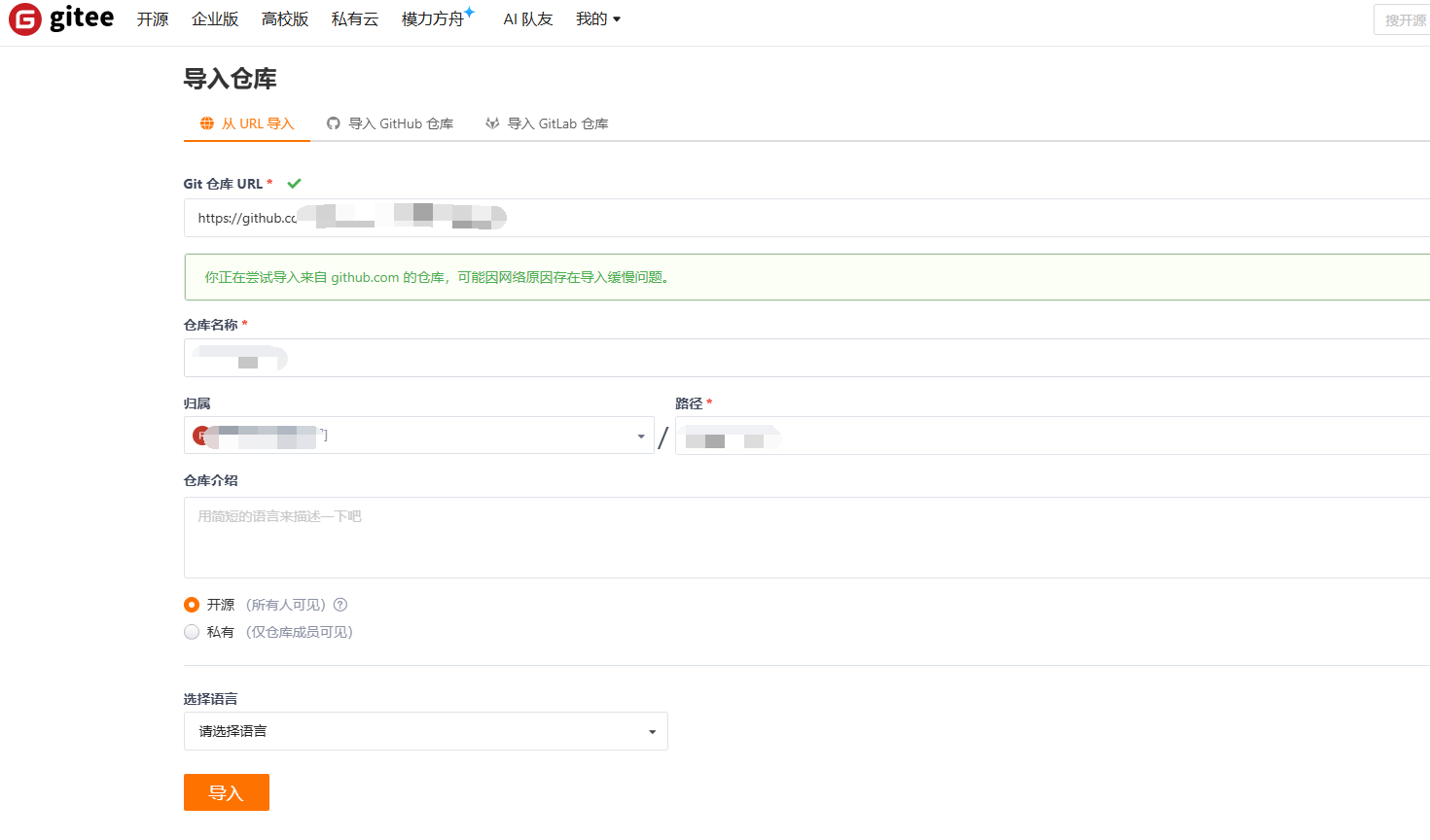Image resolution: width=1430 pixels, height=840 pixels.
Task: Open the 高校版 navigation link
Action: tap(285, 19)
